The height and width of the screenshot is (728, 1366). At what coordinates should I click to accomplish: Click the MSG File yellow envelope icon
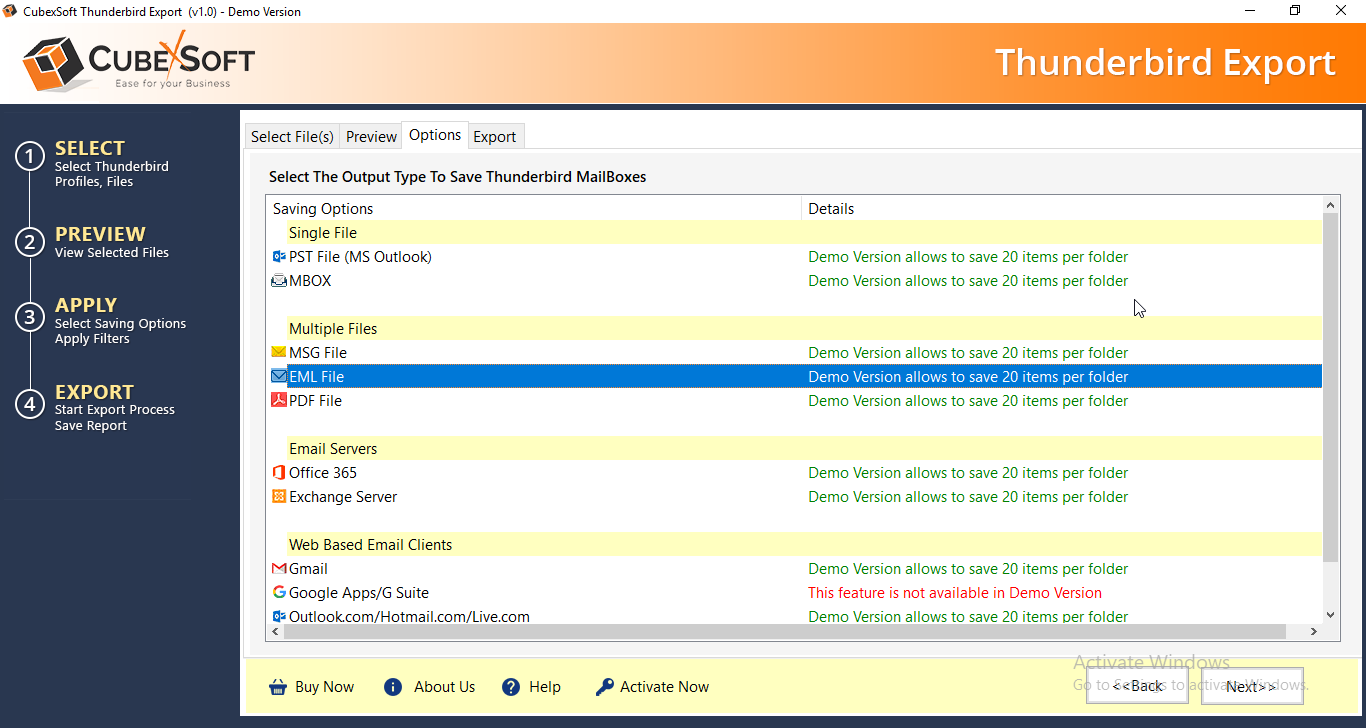(279, 352)
